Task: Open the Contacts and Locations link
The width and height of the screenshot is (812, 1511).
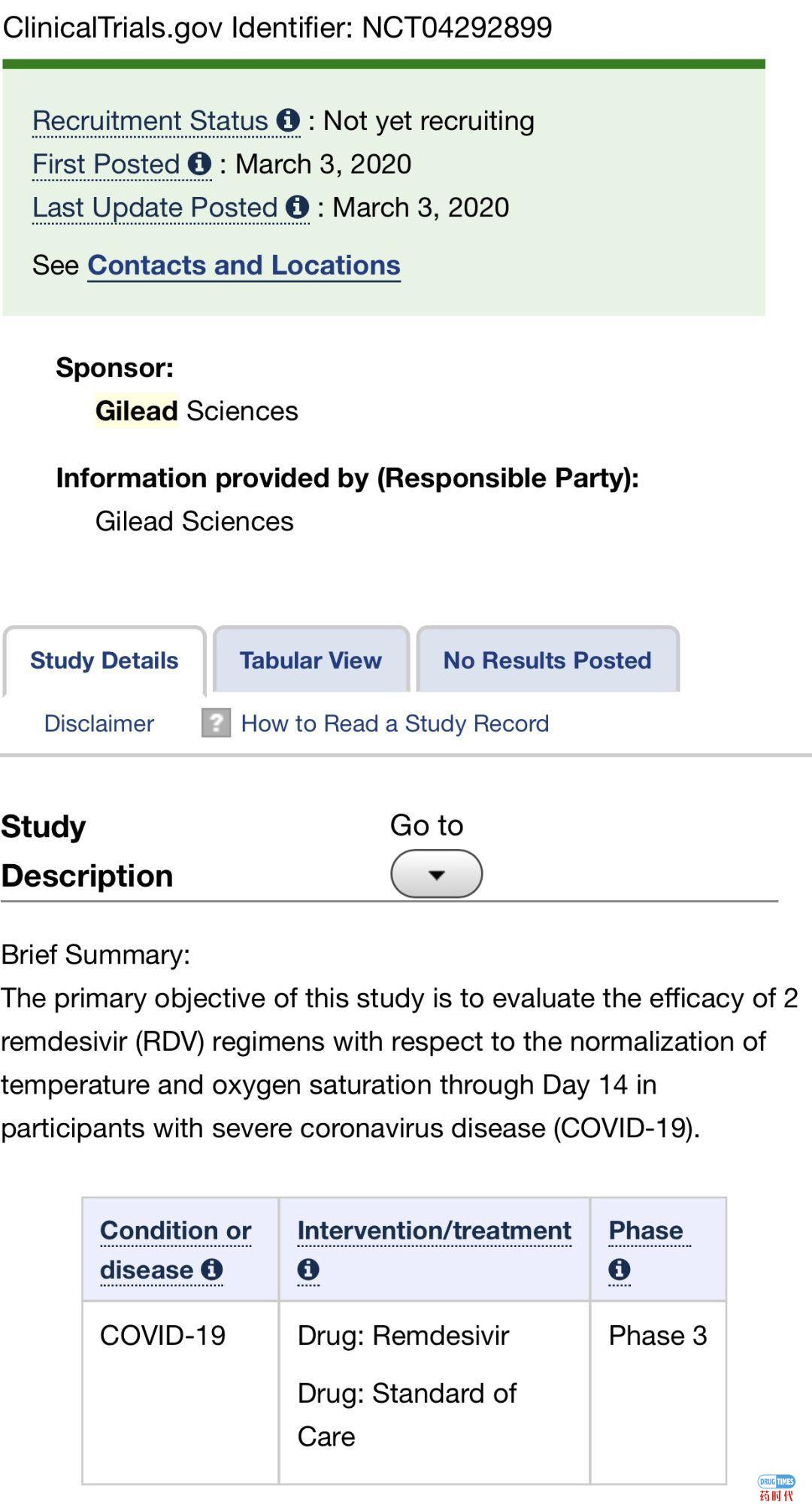Action: [x=244, y=265]
